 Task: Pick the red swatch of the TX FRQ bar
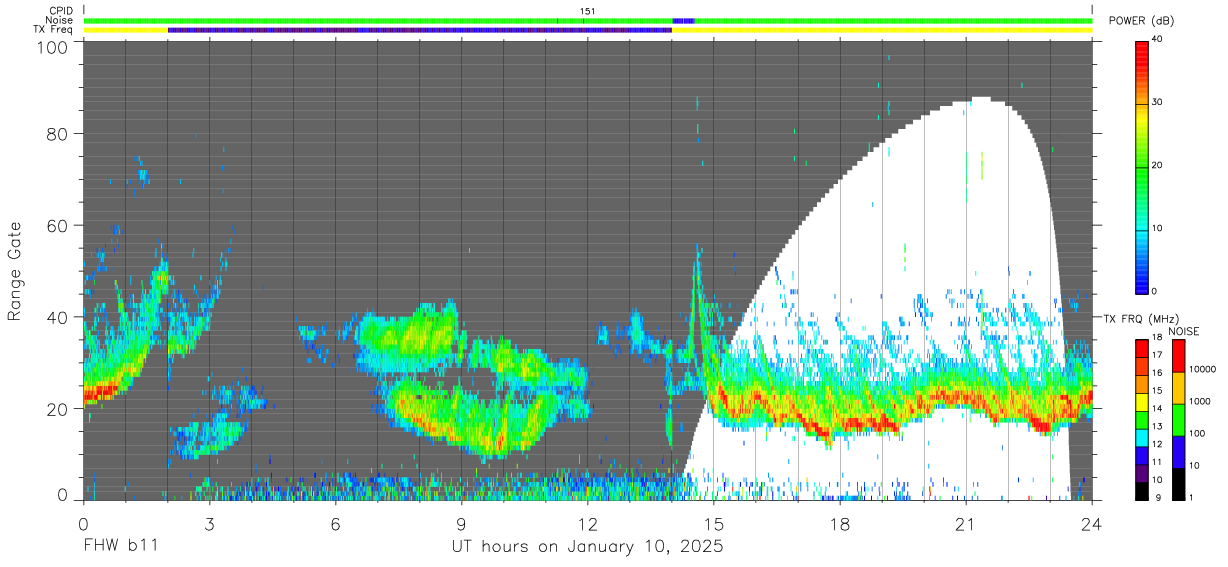[1142, 349]
